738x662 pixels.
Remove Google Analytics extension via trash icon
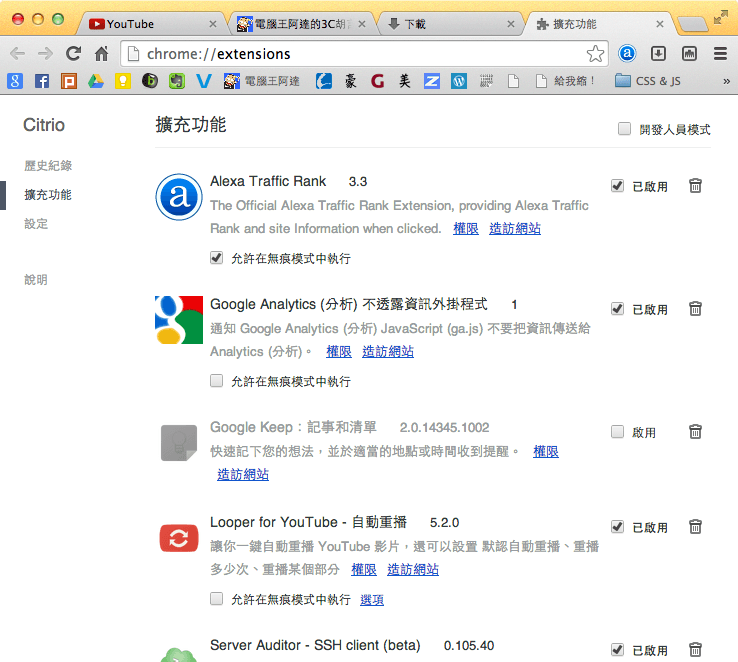tap(695, 309)
